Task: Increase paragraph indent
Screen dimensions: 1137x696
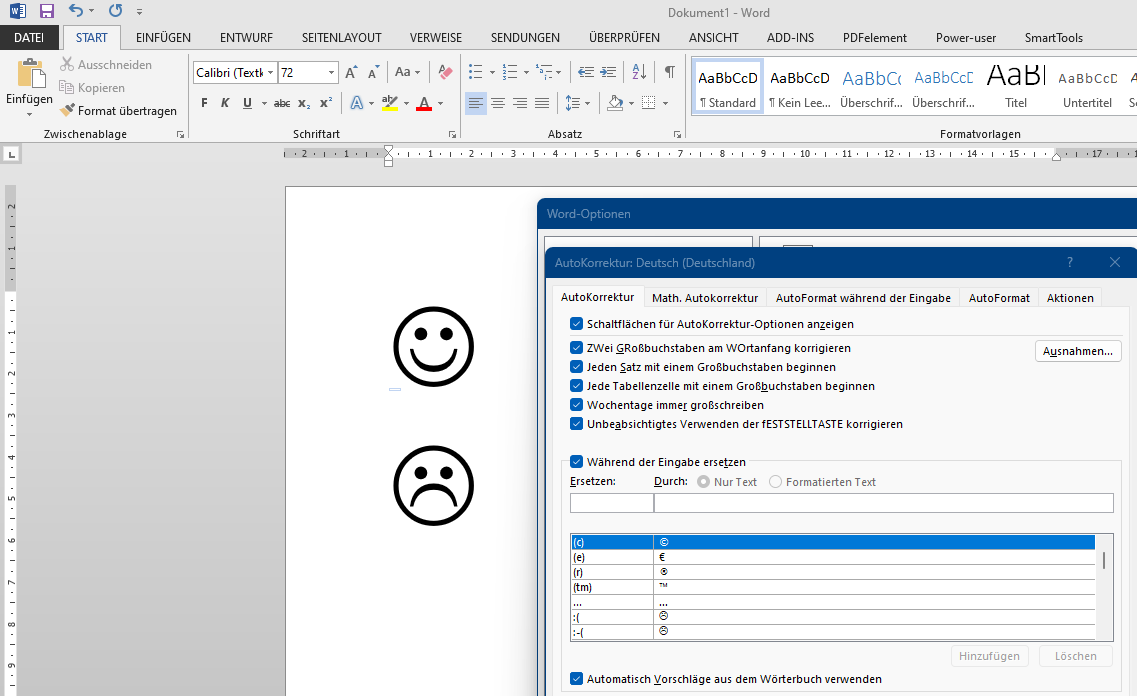Action: 608,72
